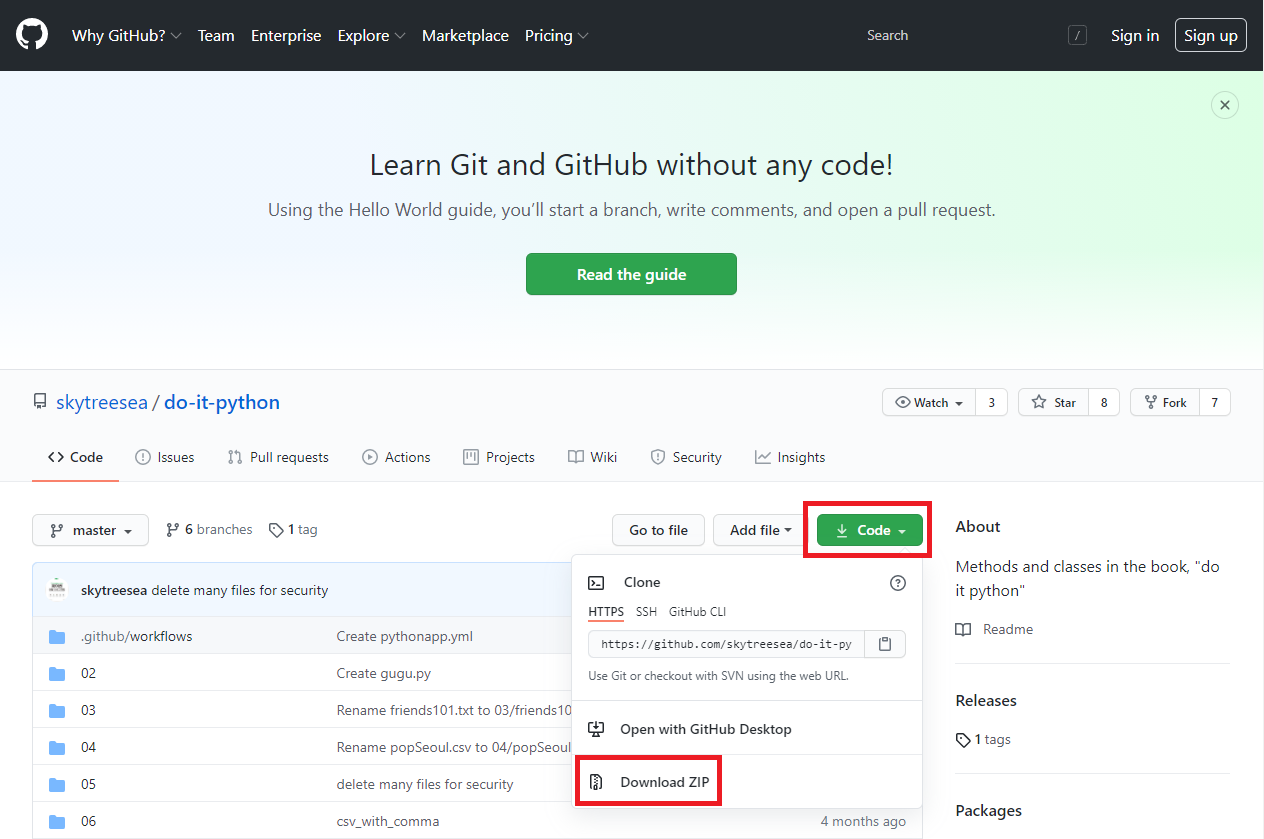Expand the Pricing menu
Screen dimensions: 1264x839
[557, 35]
